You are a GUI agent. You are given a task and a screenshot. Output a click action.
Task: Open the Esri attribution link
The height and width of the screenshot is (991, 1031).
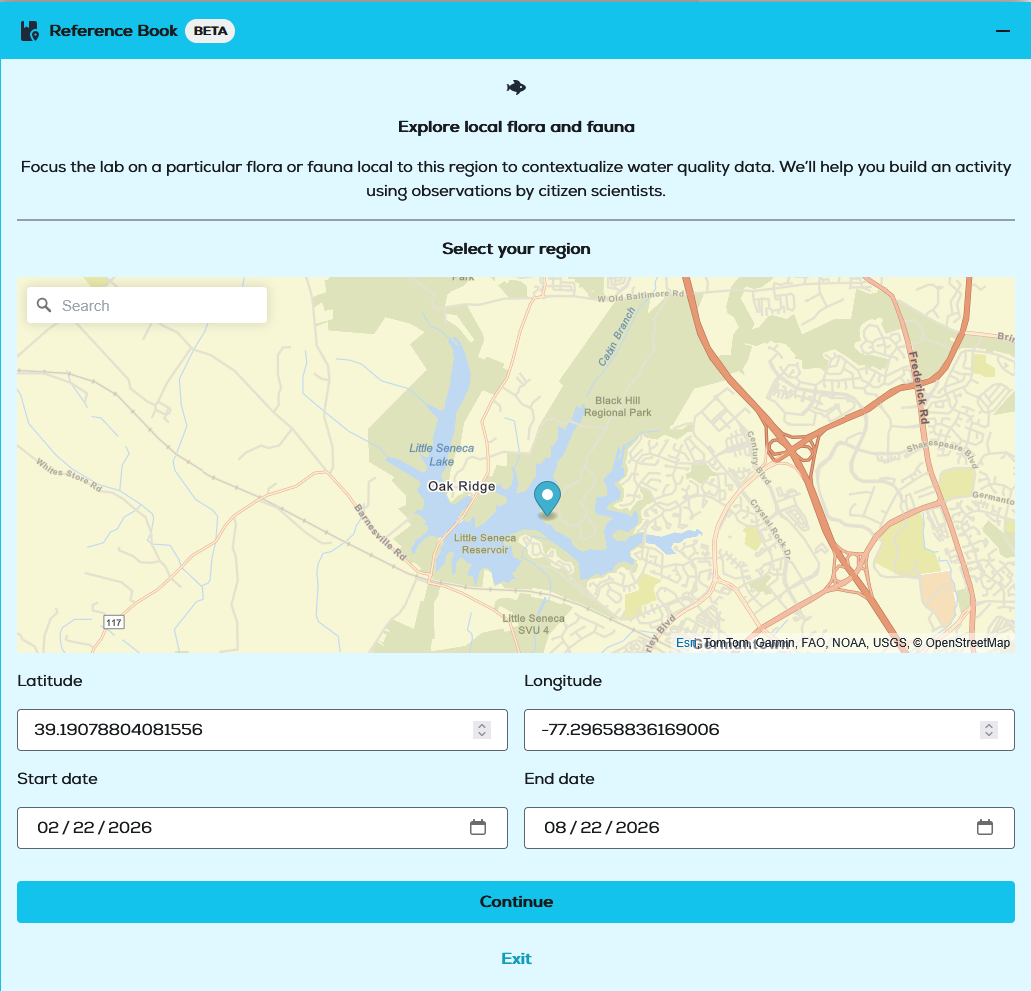click(684, 643)
